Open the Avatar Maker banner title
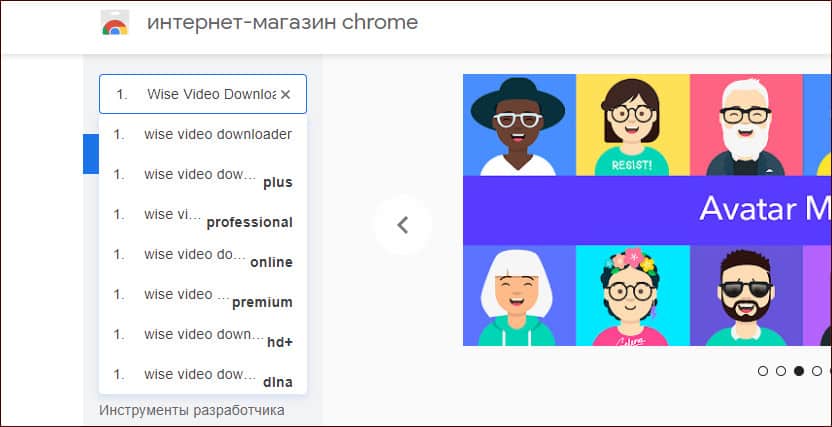Screen dimensions: 832x427 [x=765, y=208]
